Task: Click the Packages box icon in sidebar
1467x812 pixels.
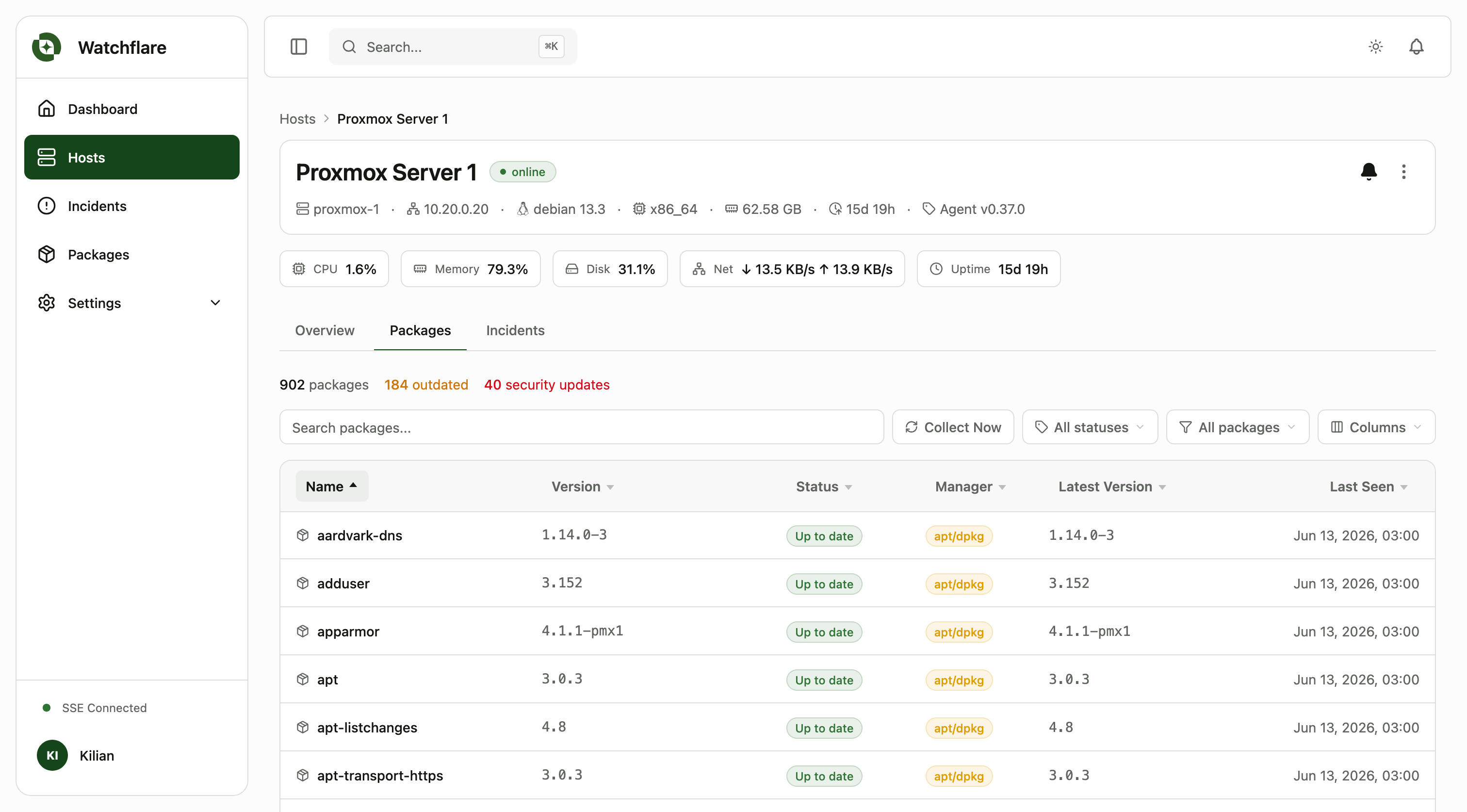Action: tap(47, 254)
